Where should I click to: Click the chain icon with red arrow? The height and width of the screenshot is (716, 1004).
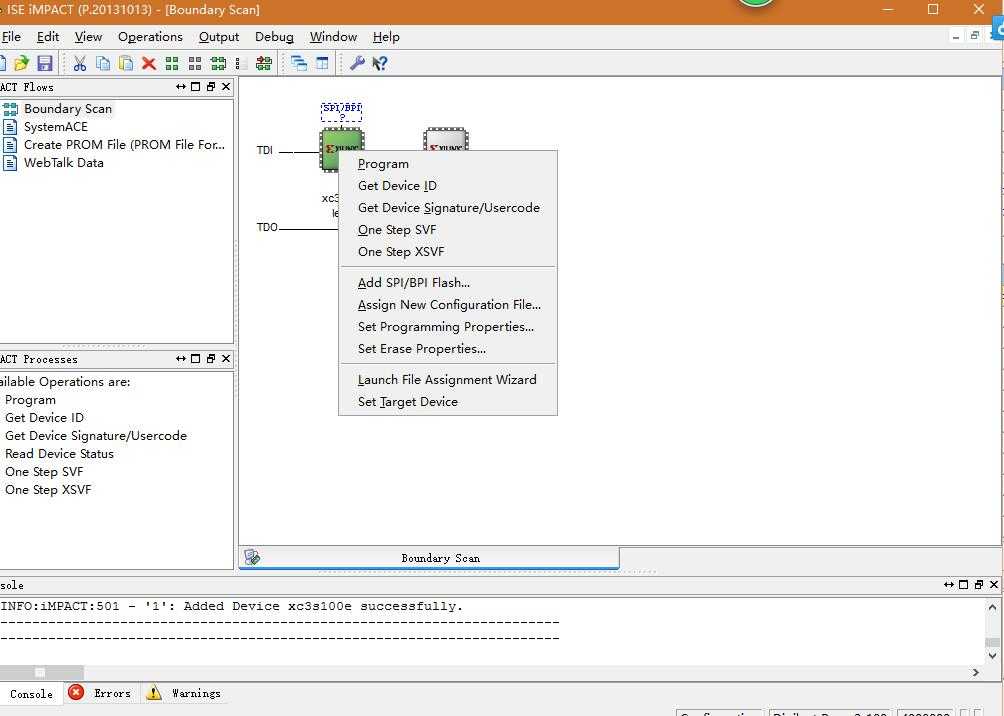point(264,63)
